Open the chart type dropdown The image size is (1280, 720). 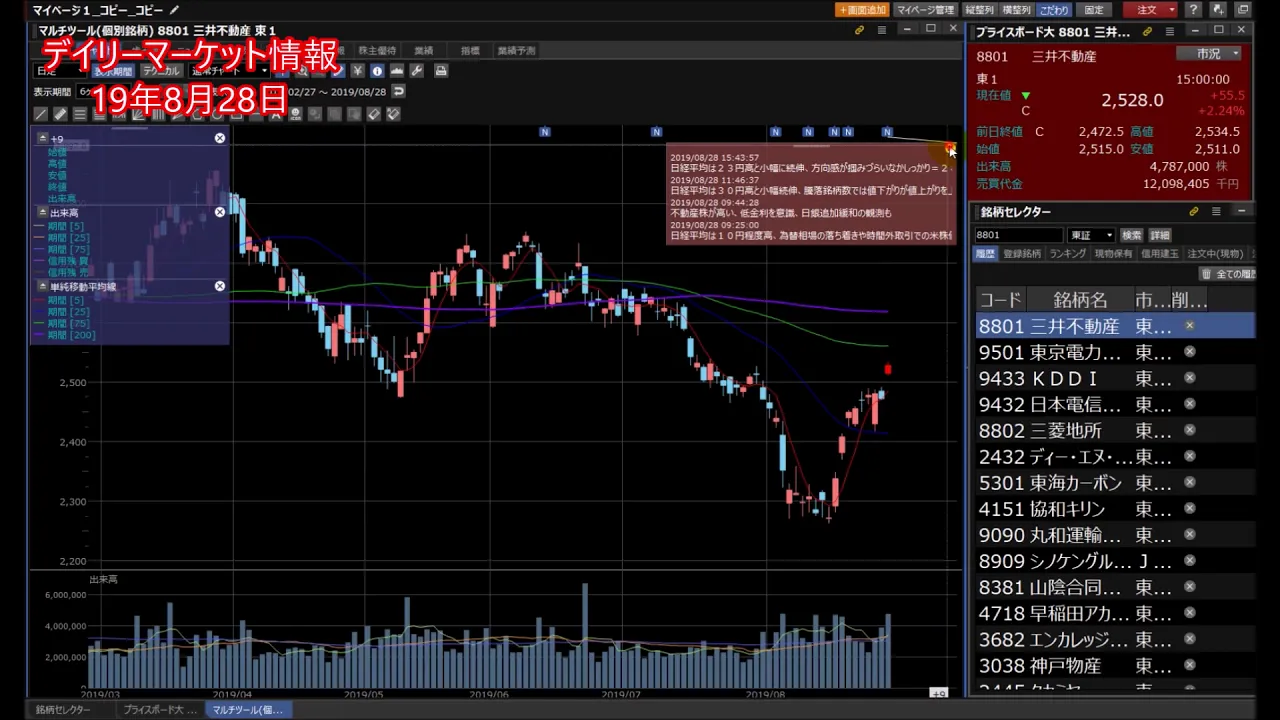coord(229,71)
